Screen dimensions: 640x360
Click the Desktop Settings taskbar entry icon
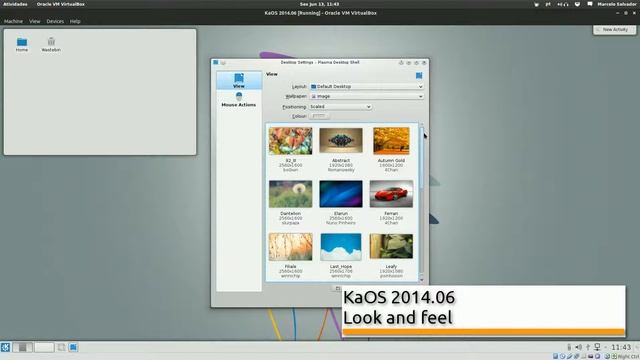click(x=73, y=347)
